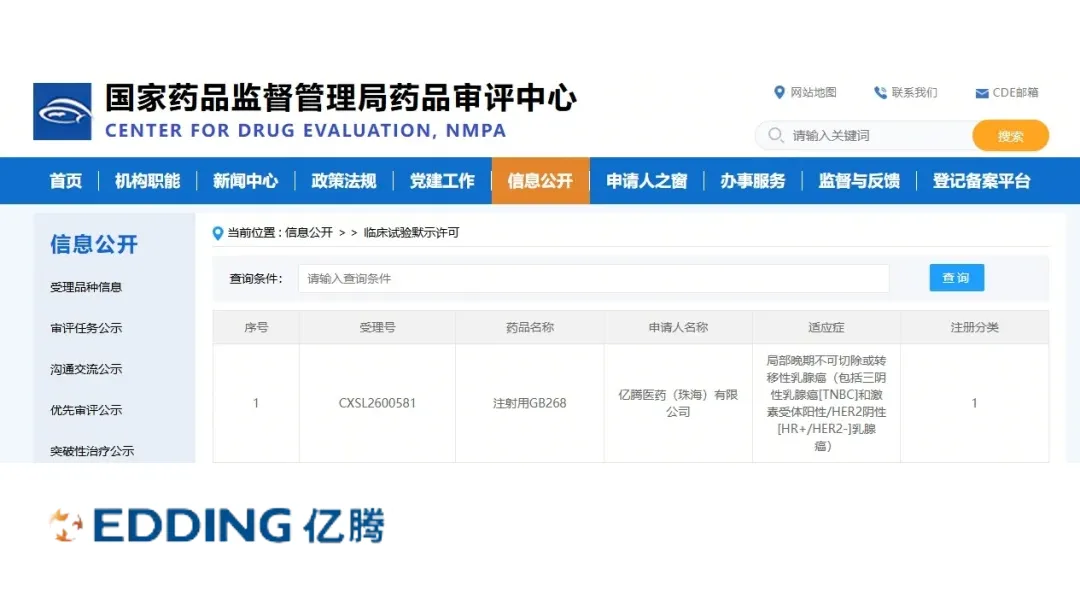Screen dimensions: 1080x608
Task: Select drug name 注射用GB268 cell
Action: (530, 403)
